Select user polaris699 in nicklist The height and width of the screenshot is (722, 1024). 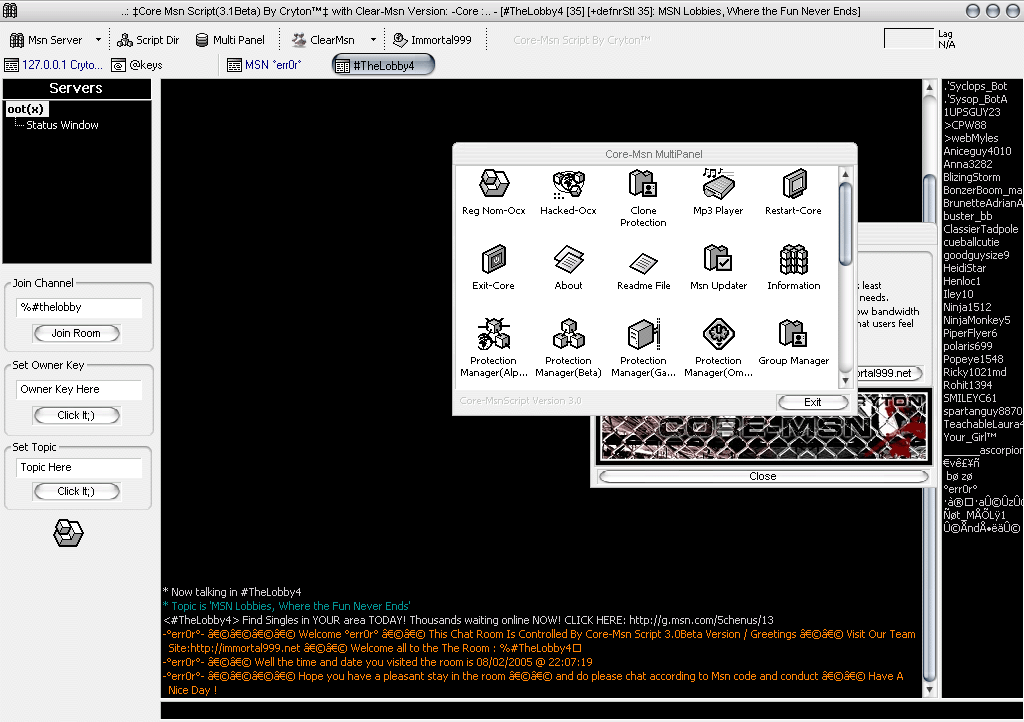coord(968,347)
